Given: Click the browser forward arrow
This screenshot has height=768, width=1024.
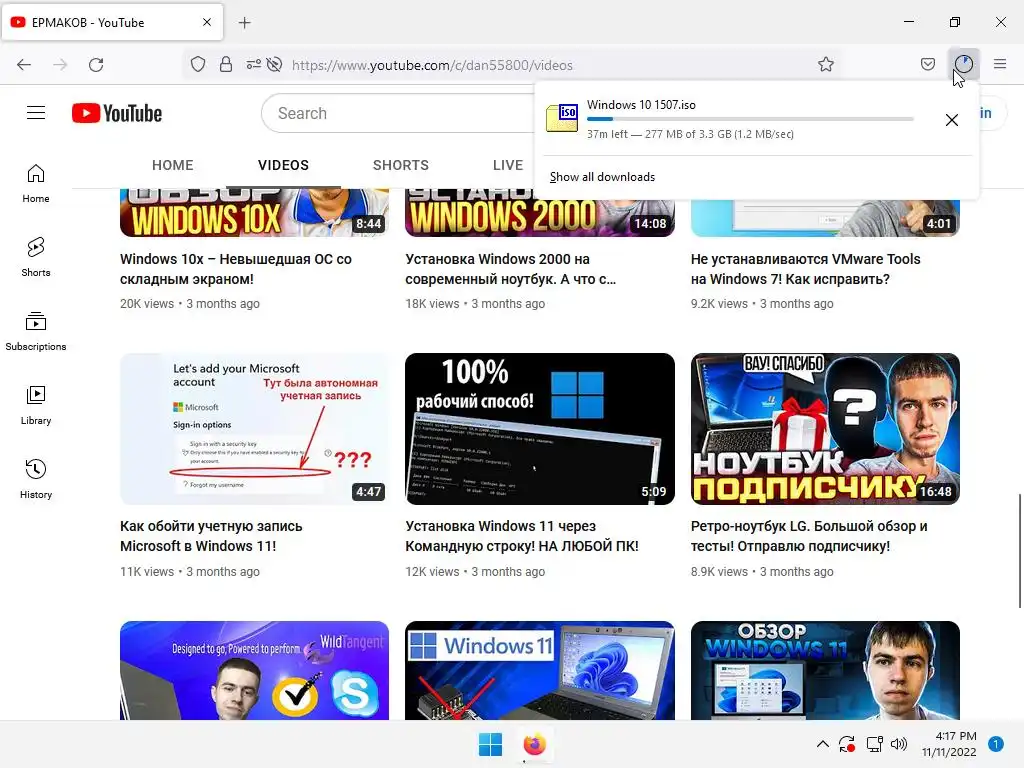Looking at the screenshot, I should tap(60, 65).
